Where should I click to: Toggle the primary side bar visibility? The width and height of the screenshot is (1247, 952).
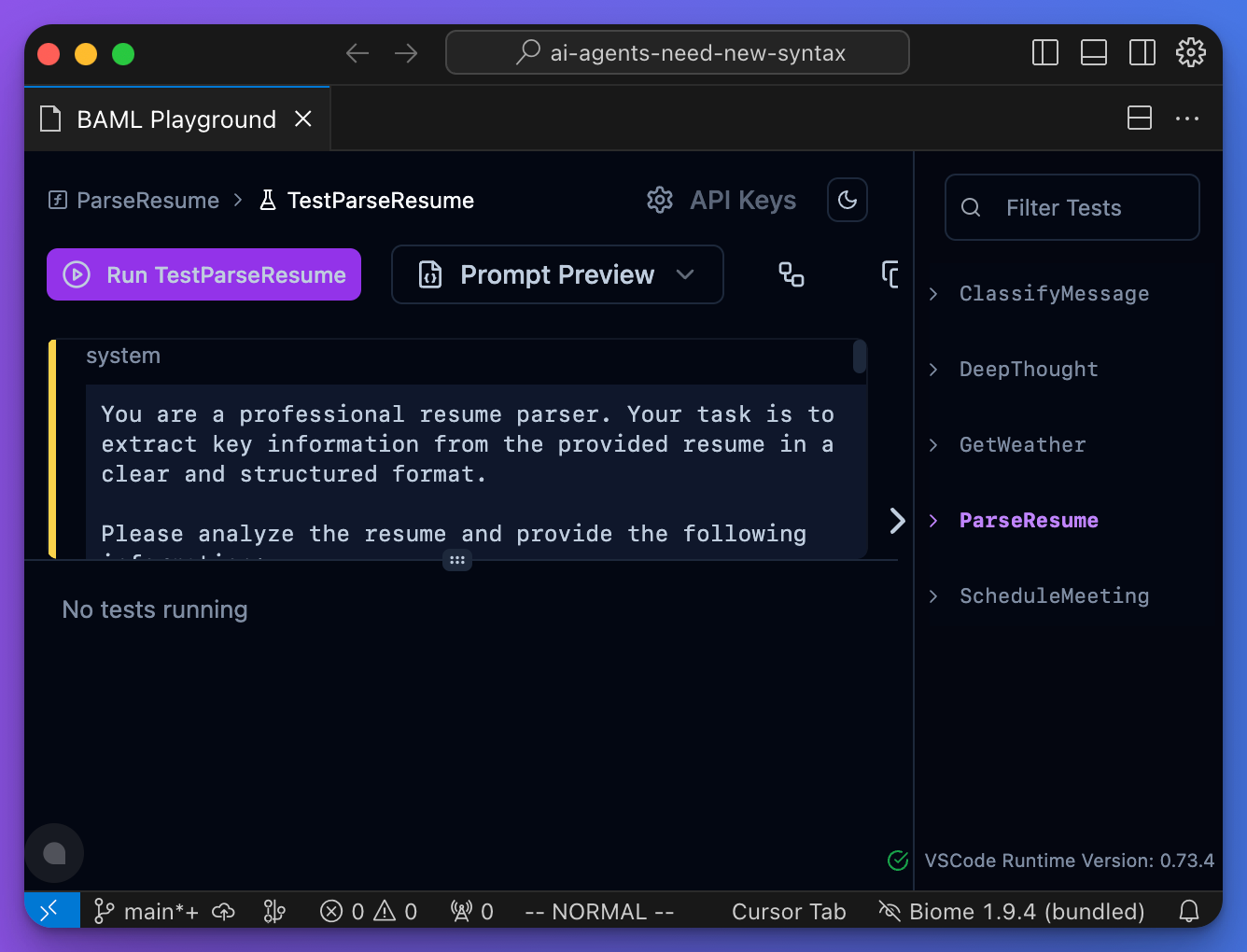click(1044, 52)
